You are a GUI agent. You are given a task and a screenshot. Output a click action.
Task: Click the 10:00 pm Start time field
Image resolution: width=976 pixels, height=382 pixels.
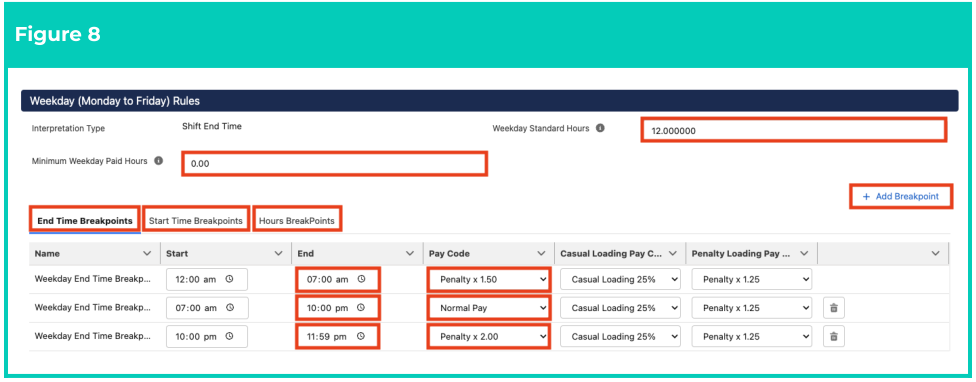pyautogui.click(x=207, y=337)
